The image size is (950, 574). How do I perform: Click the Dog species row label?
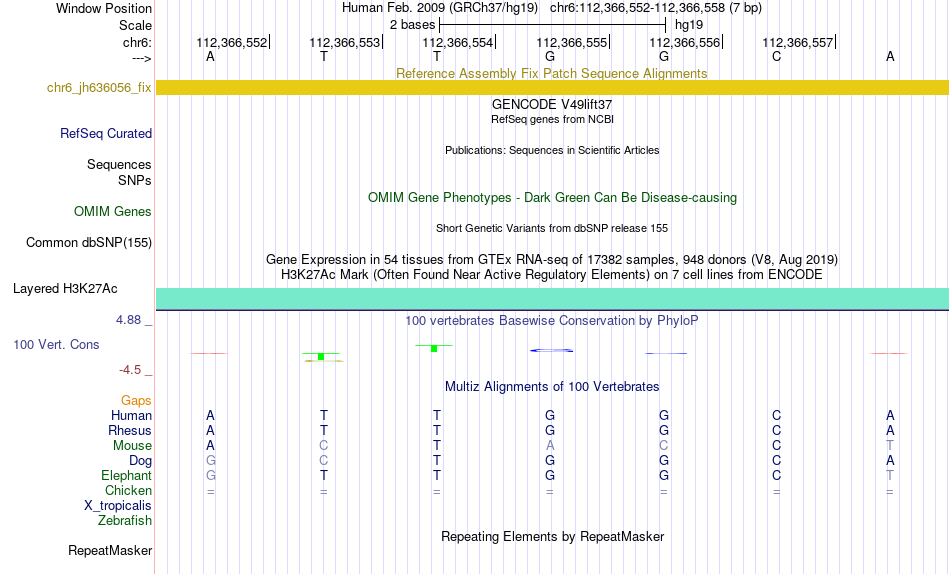[140, 461]
